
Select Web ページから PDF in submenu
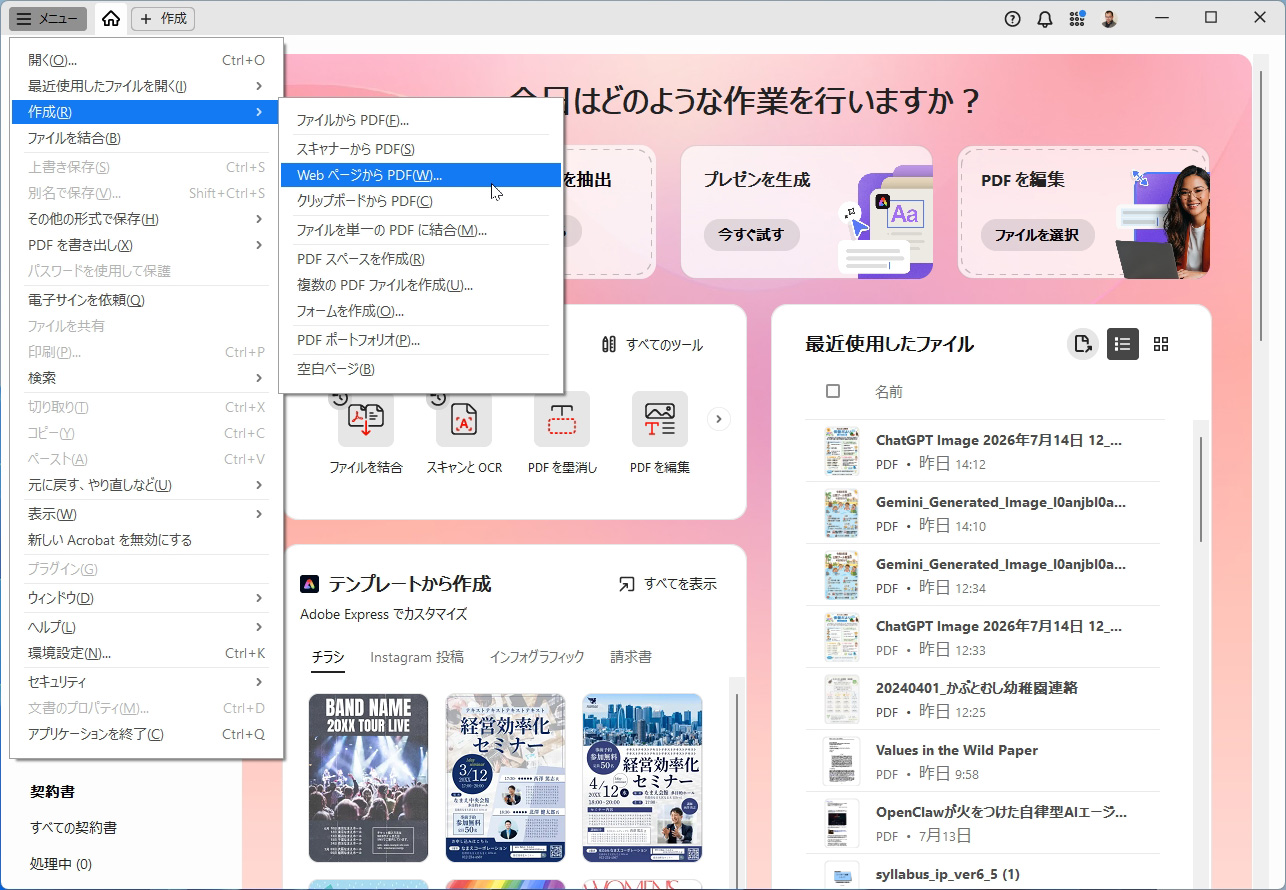pos(421,175)
